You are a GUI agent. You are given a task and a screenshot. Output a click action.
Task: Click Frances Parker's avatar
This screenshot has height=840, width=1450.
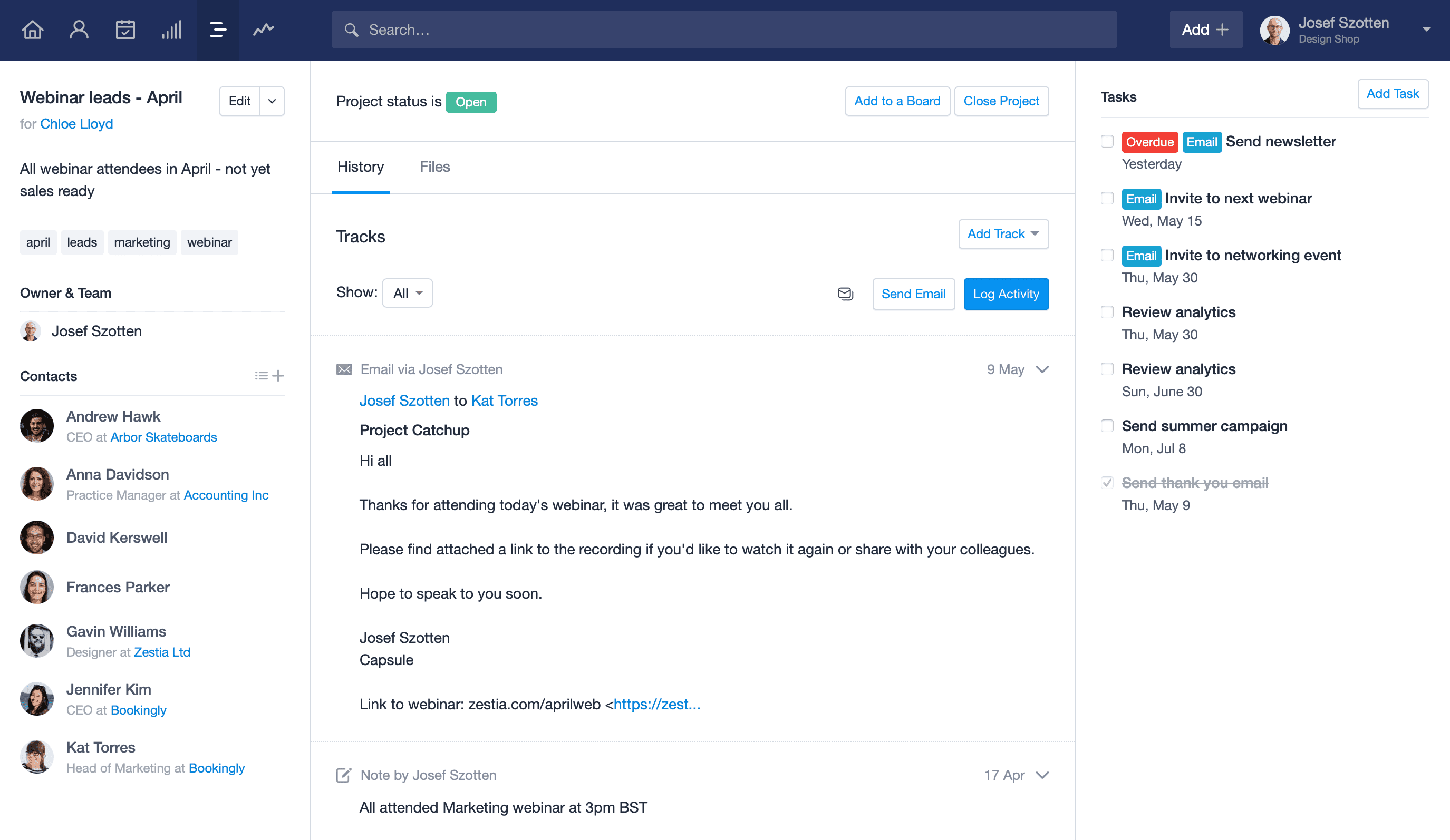[x=37, y=587]
